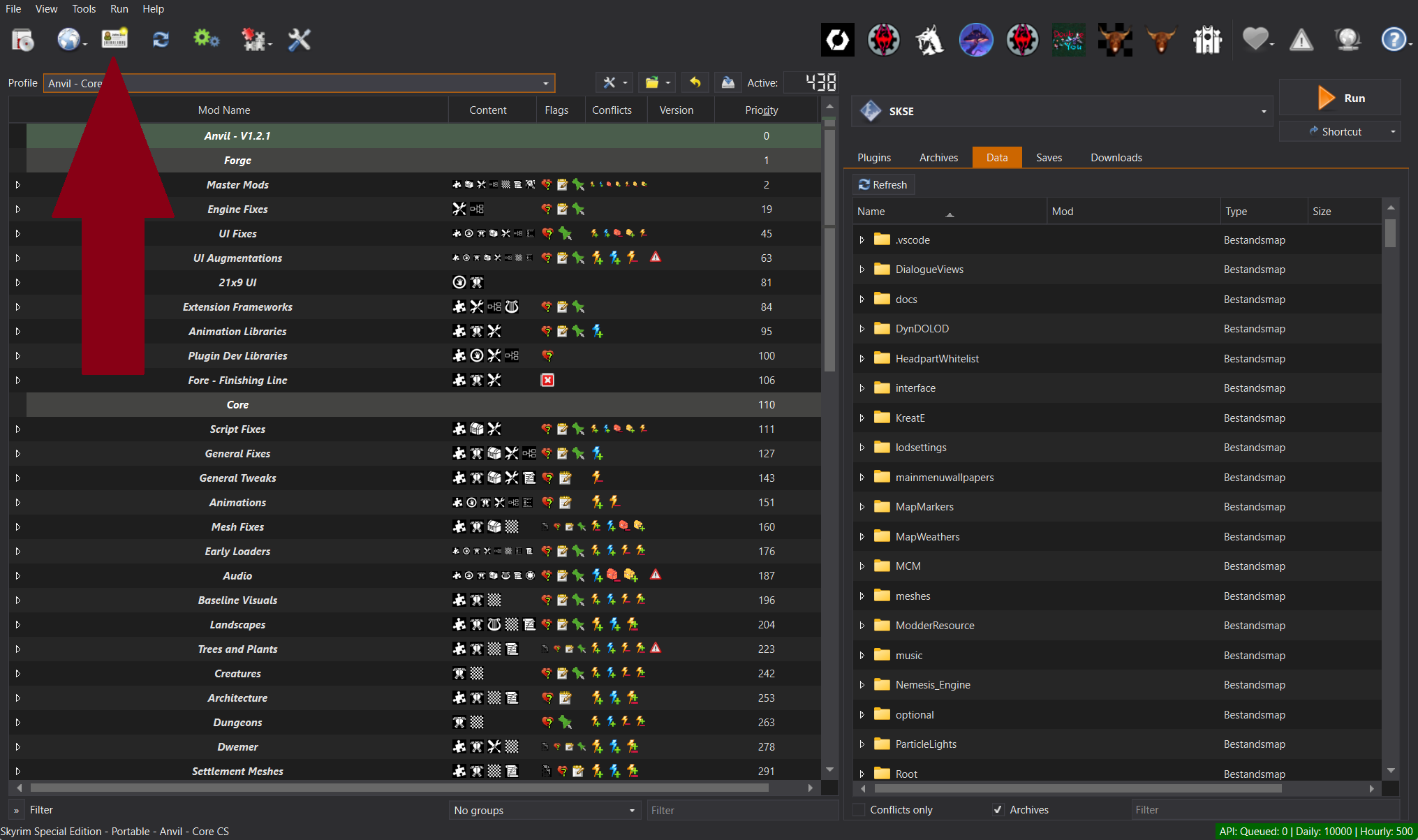Open the Profiles configuration icon
The width and height of the screenshot is (1418, 840).
coord(115,39)
